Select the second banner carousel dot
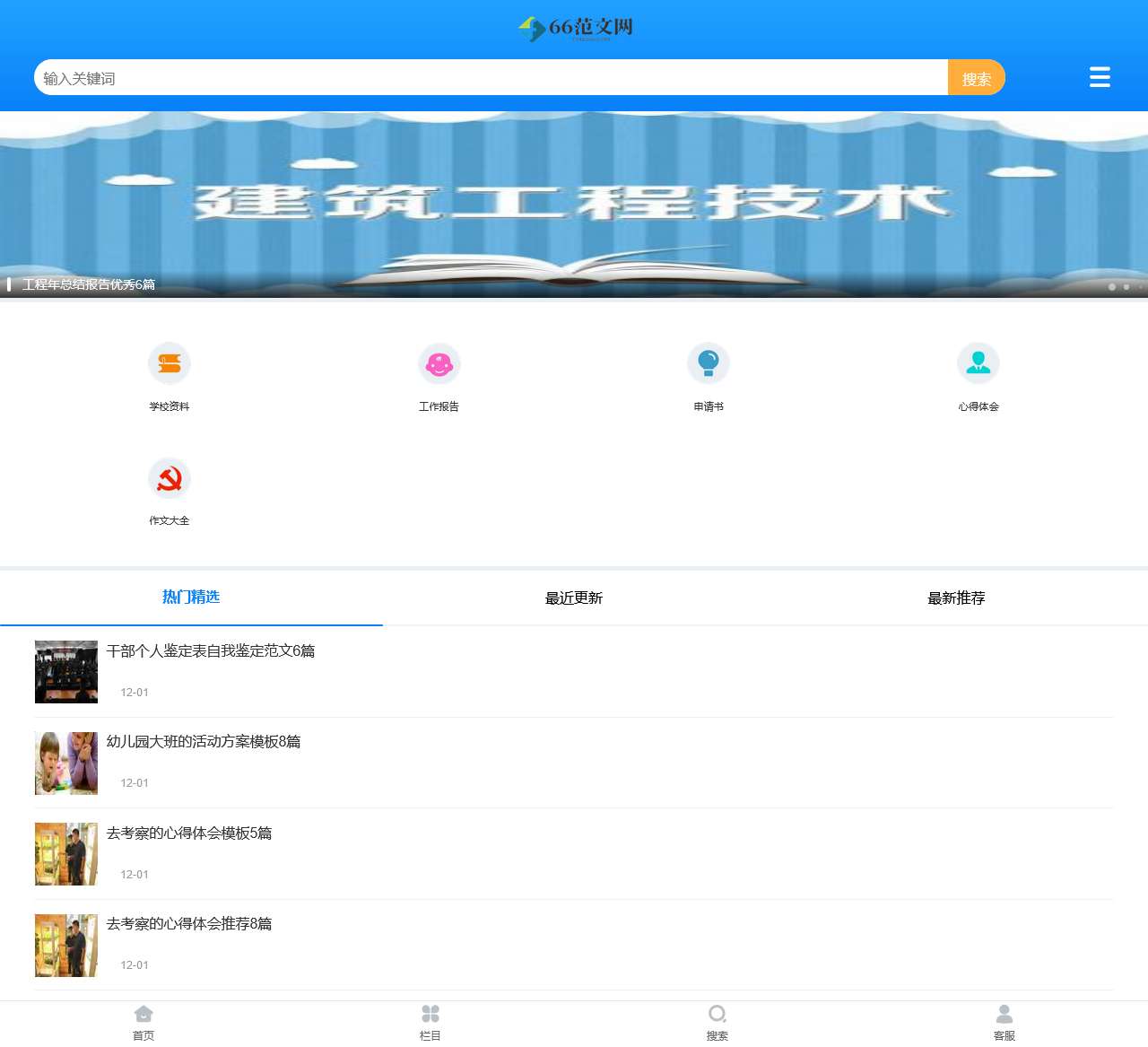This screenshot has width=1148, height=1047. 1126,287
